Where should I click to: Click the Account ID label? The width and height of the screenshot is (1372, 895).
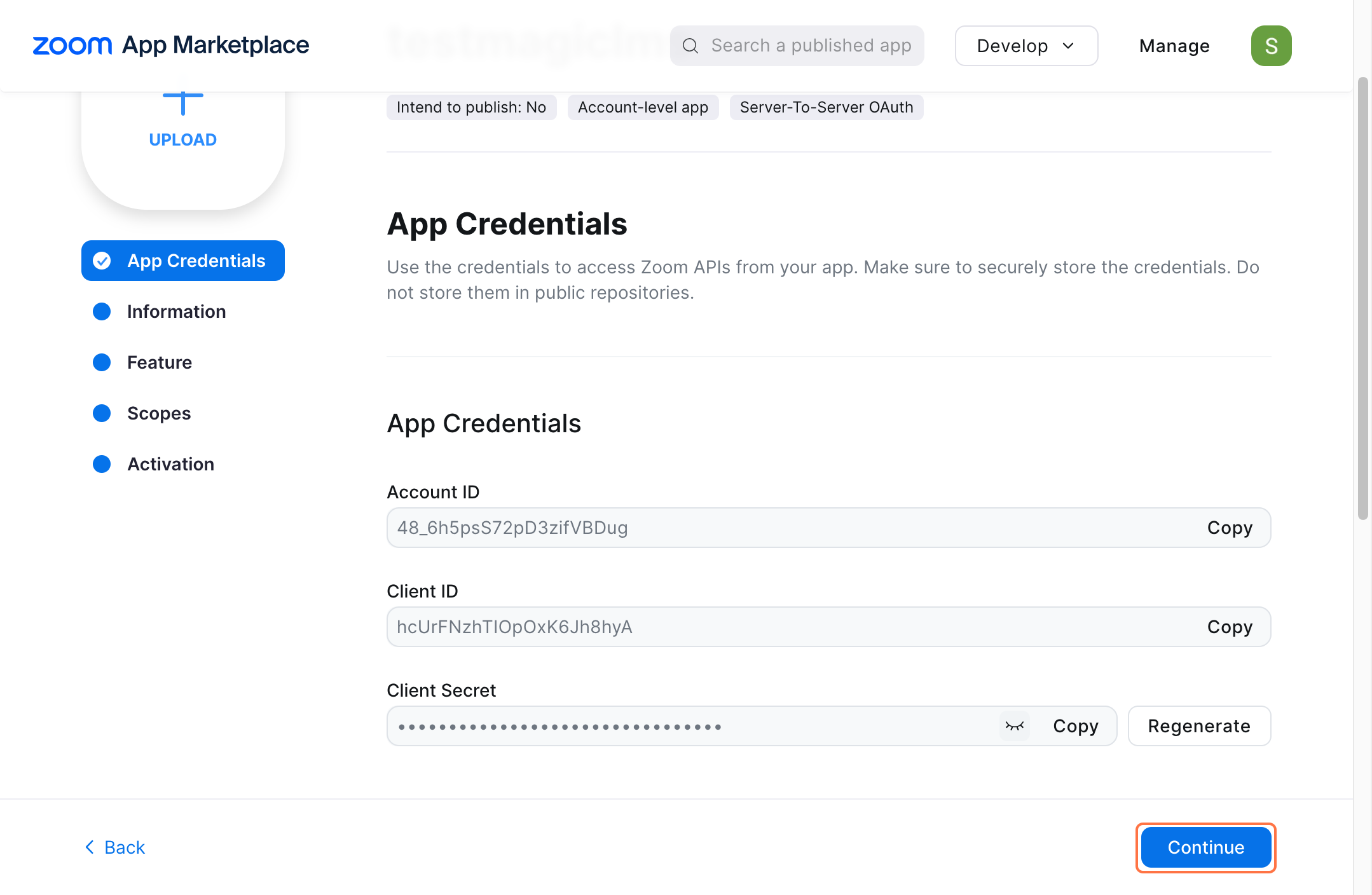tap(433, 492)
